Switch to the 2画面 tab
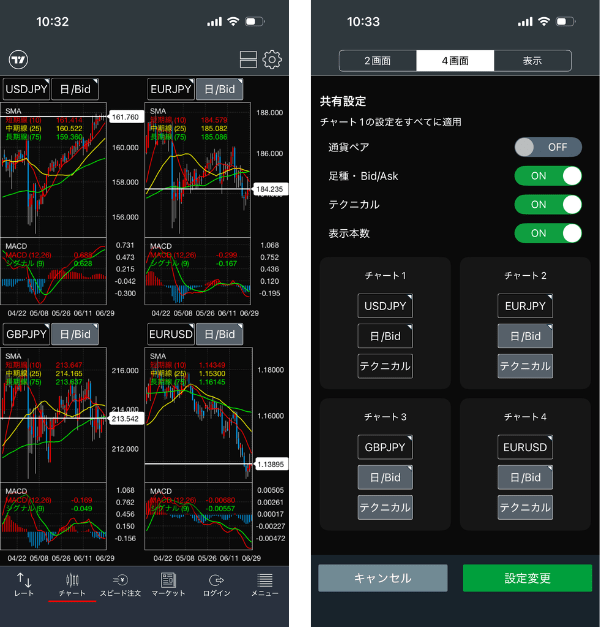600x627 pixels. pyautogui.click(x=378, y=61)
